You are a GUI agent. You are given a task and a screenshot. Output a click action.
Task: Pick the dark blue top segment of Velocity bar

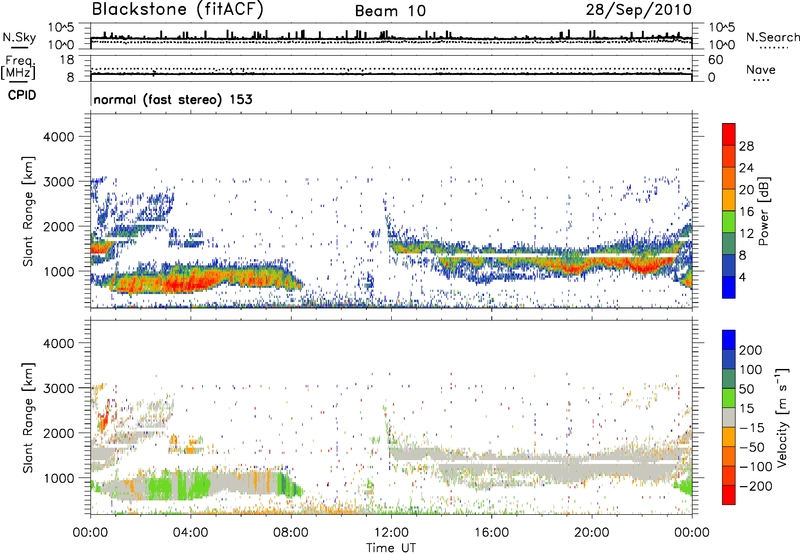tap(729, 340)
